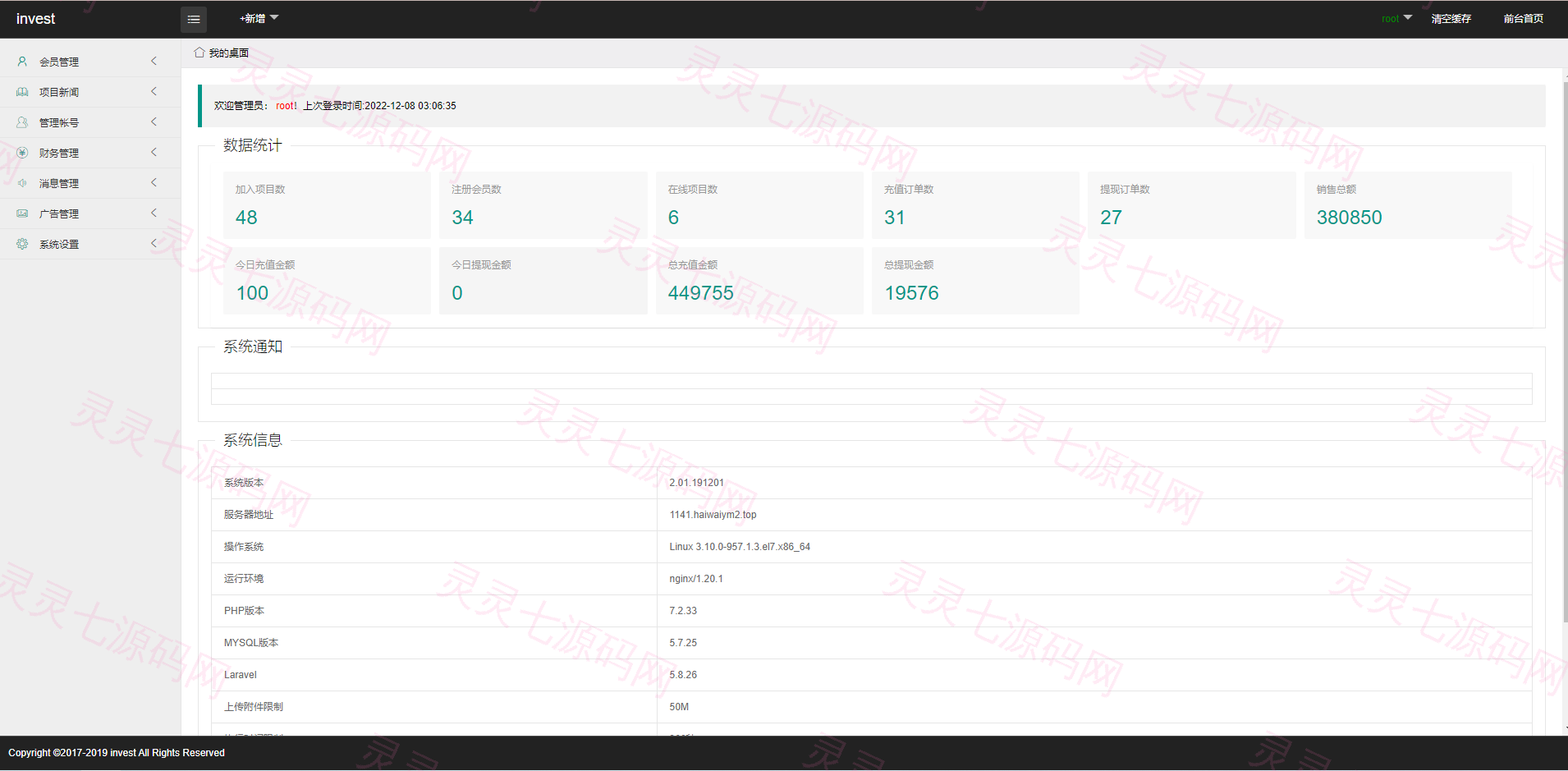Screen dimensions: 1568x771
Task: Click the nginx/1.20.1 cell
Action: 1094,579
